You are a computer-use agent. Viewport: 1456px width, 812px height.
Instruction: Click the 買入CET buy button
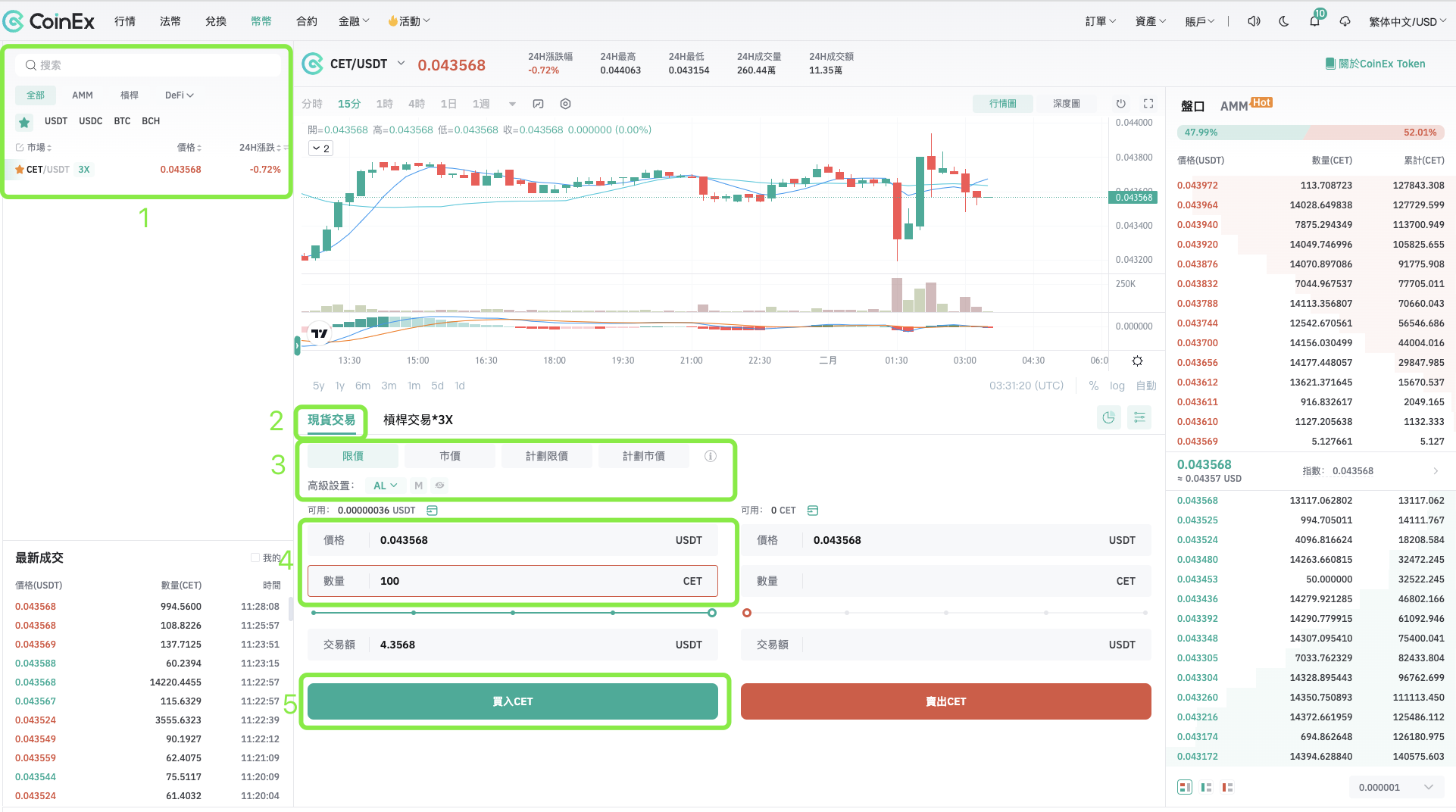point(513,701)
